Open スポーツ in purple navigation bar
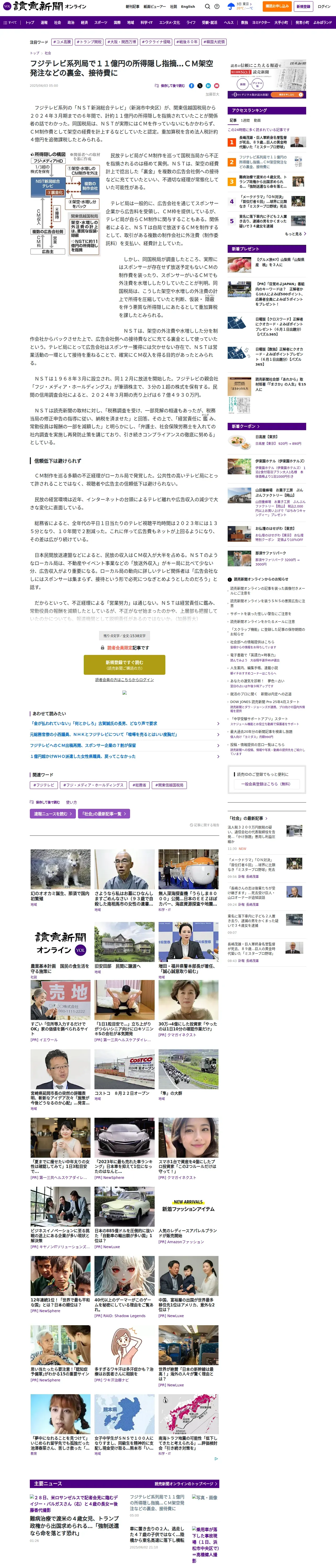 tap(101, 22)
